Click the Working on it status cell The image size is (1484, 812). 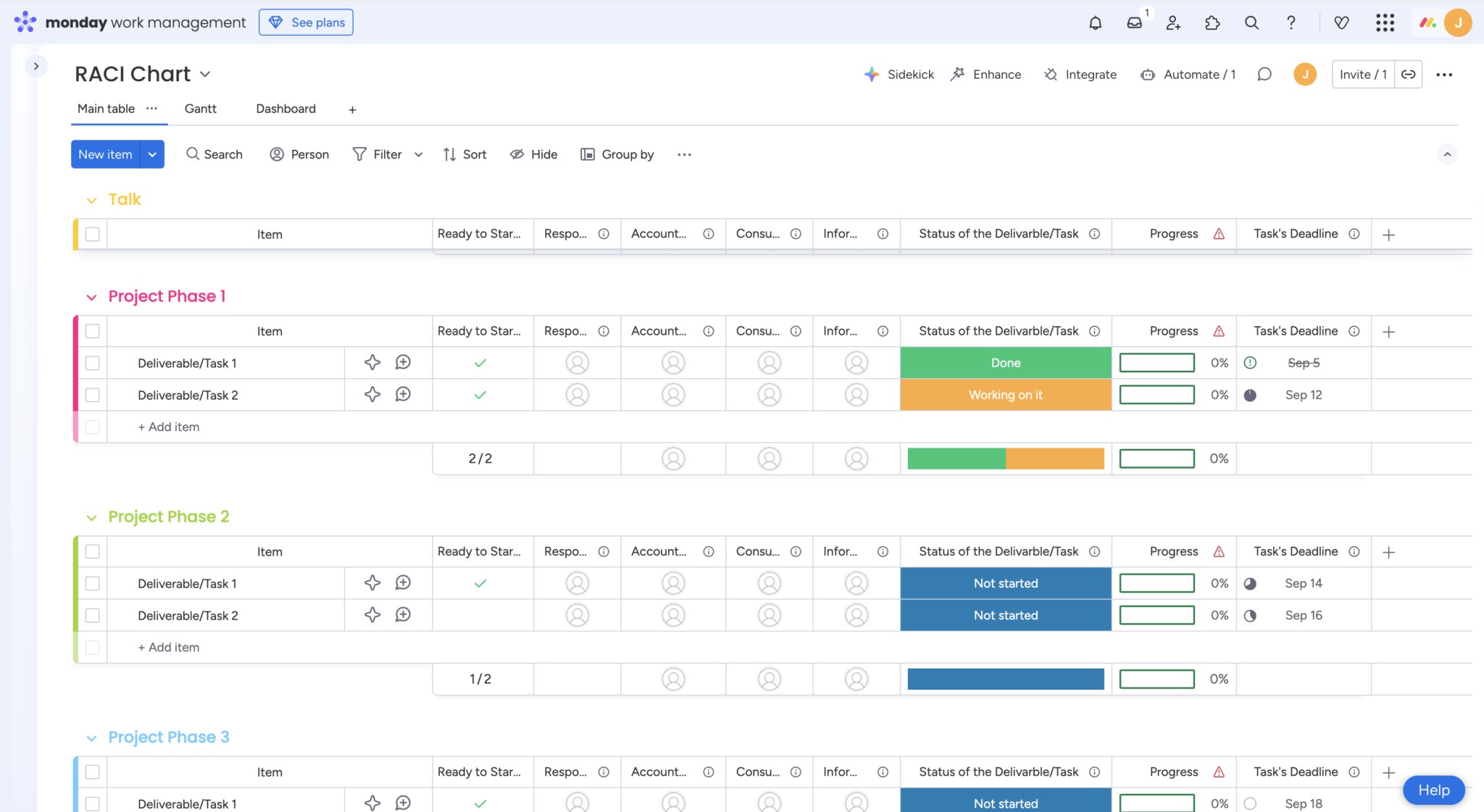pos(1005,395)
